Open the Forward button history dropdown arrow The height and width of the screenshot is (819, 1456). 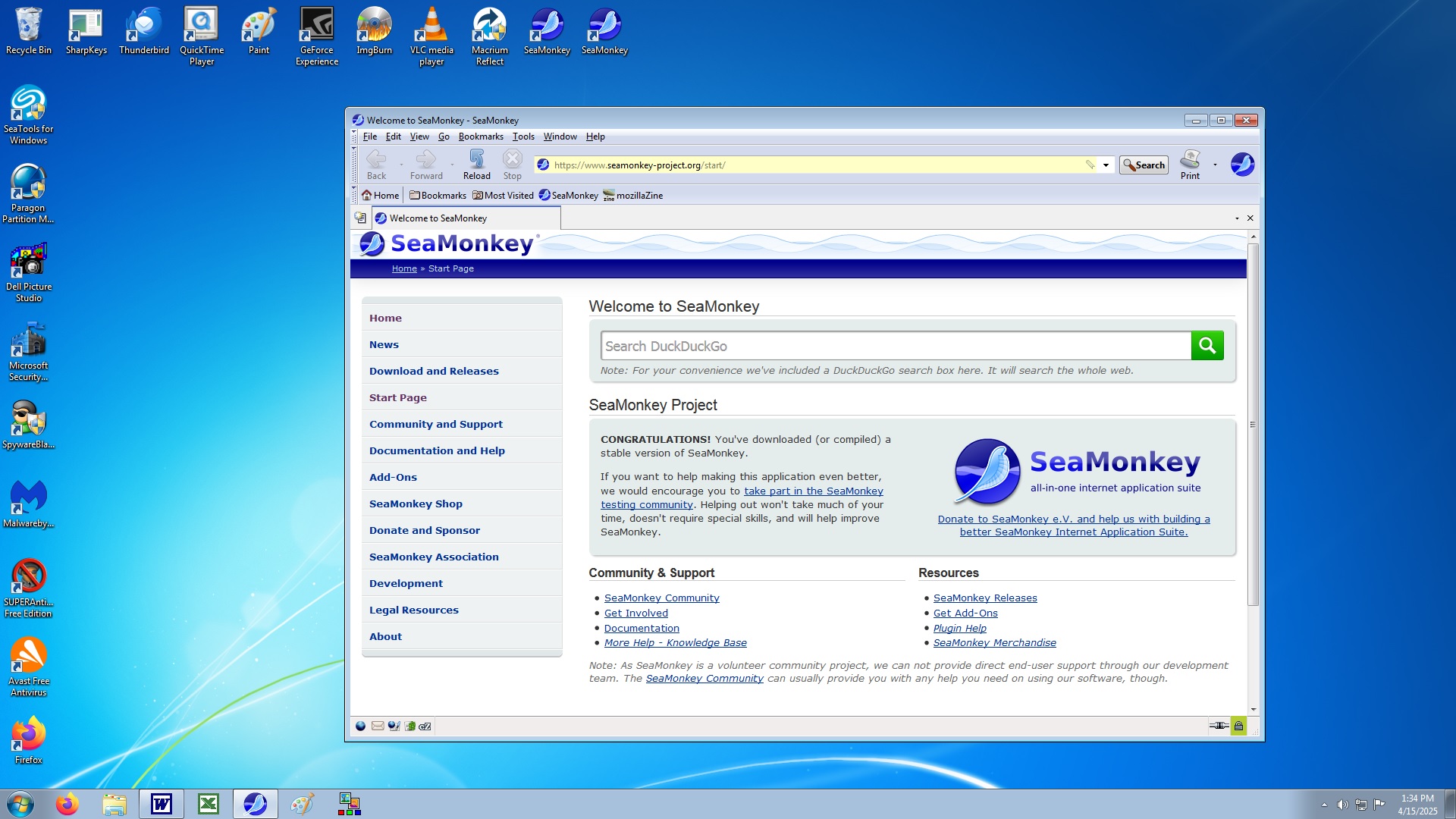click(x=452, y=165)
